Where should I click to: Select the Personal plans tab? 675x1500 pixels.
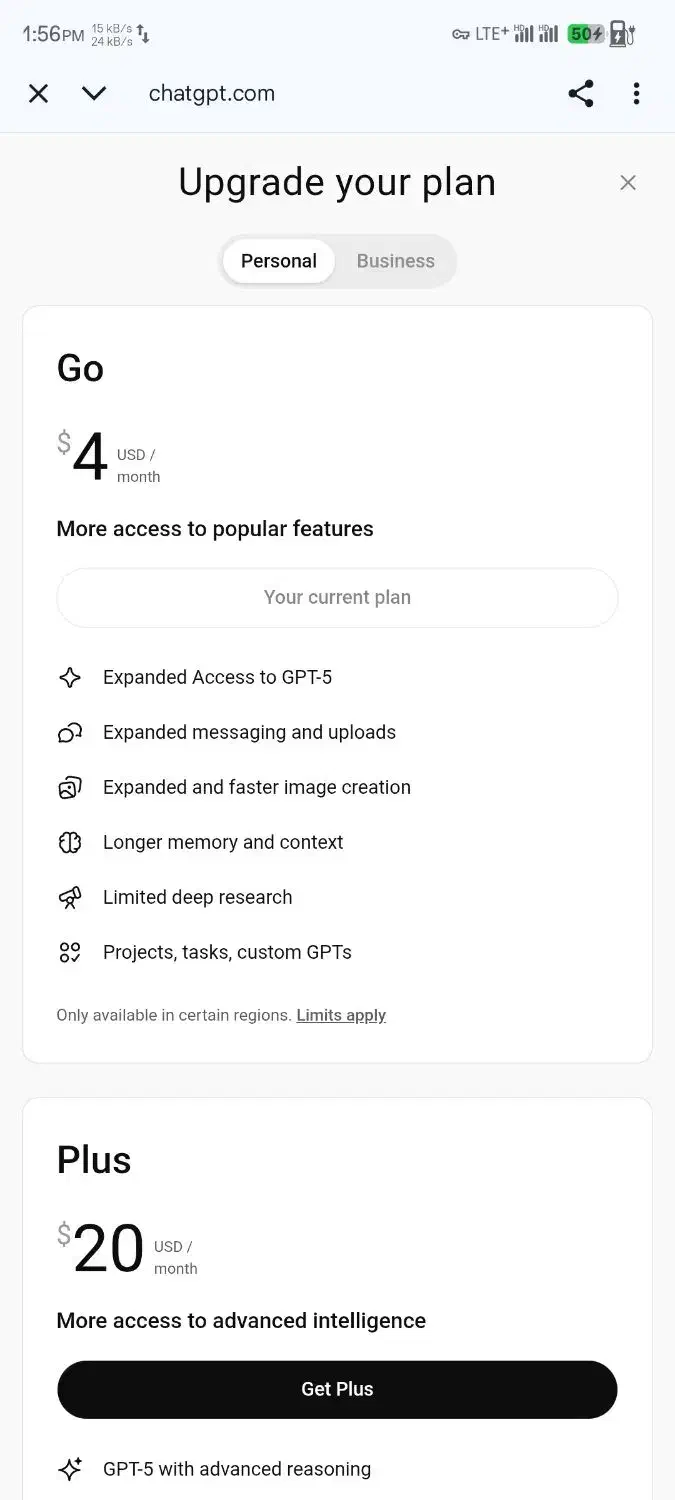[279, 261]
